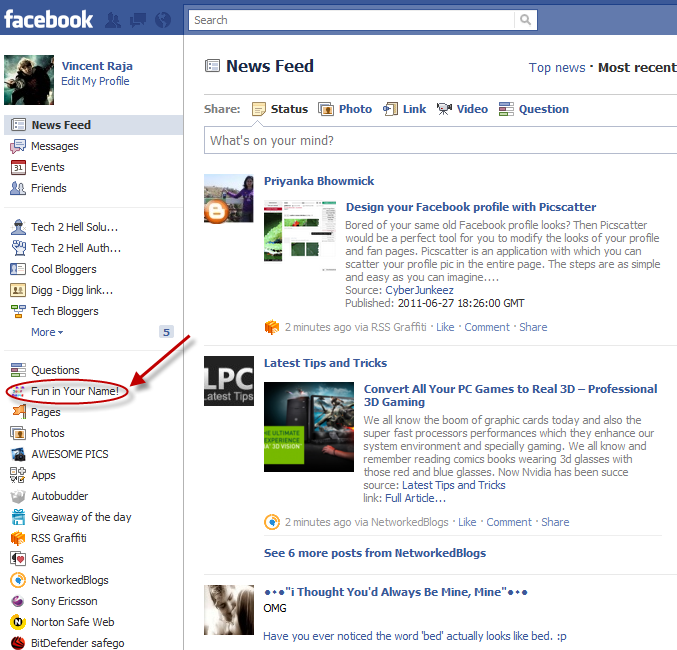Open Latest Tips and Tricks page name

pyautogui.click(x=326, y=363)
